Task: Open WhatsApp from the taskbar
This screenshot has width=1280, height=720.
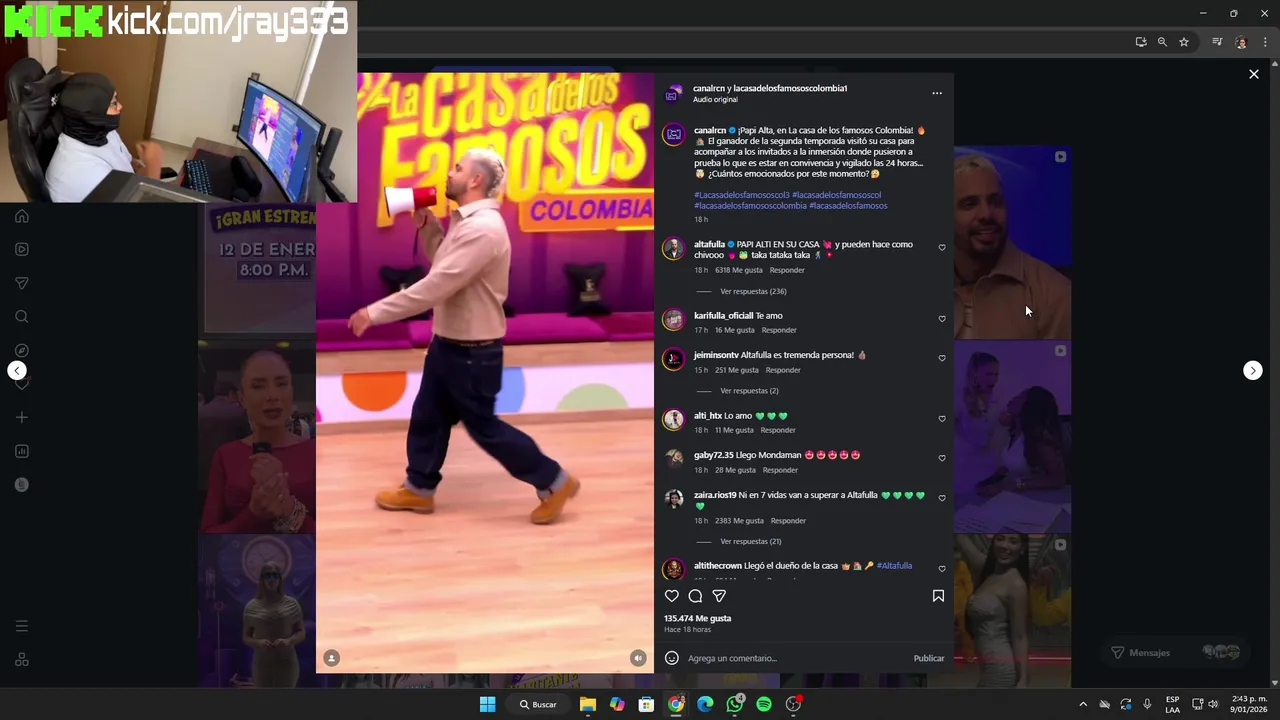Action: (735, 704)
